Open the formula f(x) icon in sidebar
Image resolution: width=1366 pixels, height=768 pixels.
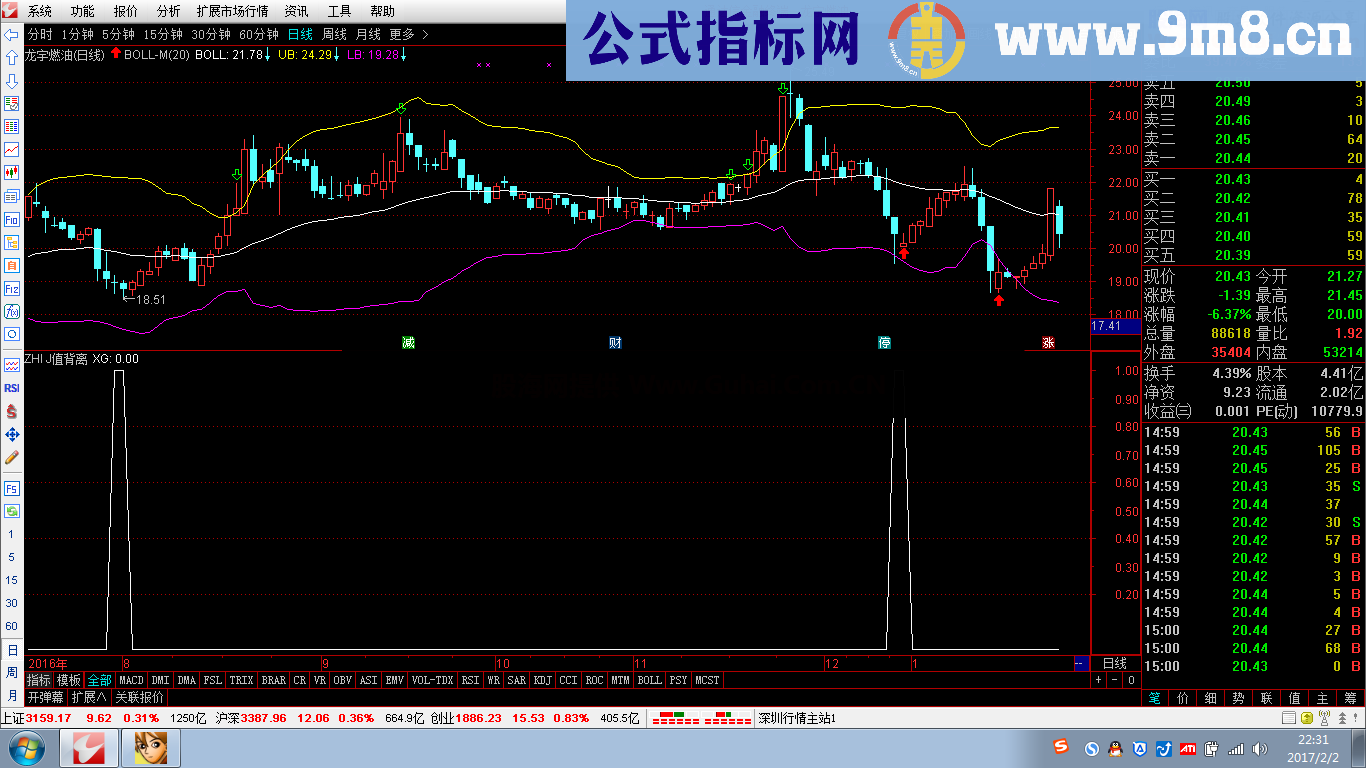[x=12, y=311]
